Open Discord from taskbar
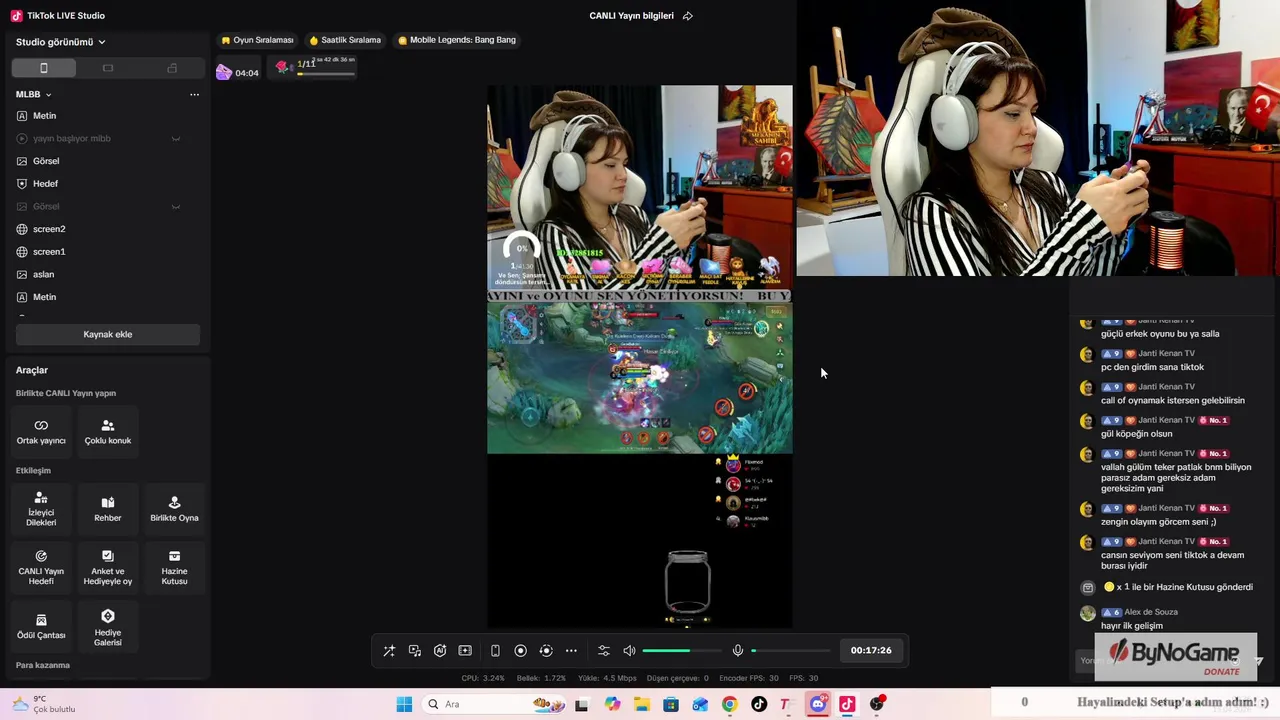Viewport: 1280px width, 720px height. click(x=818, y=704)
